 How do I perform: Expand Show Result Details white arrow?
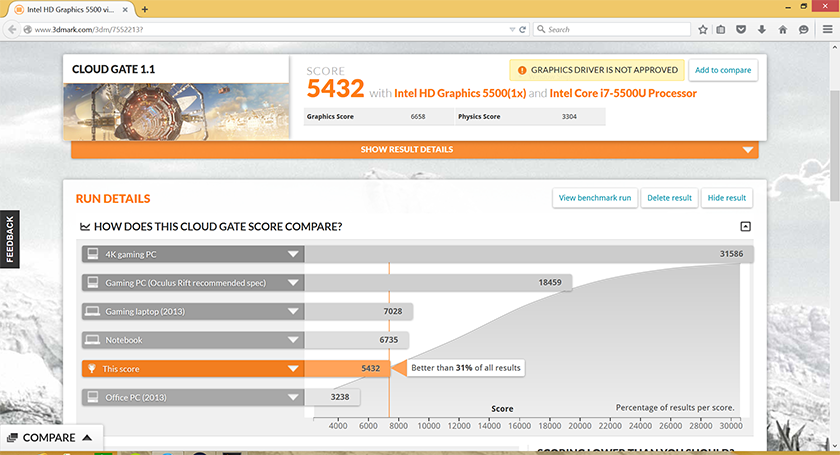748,150
